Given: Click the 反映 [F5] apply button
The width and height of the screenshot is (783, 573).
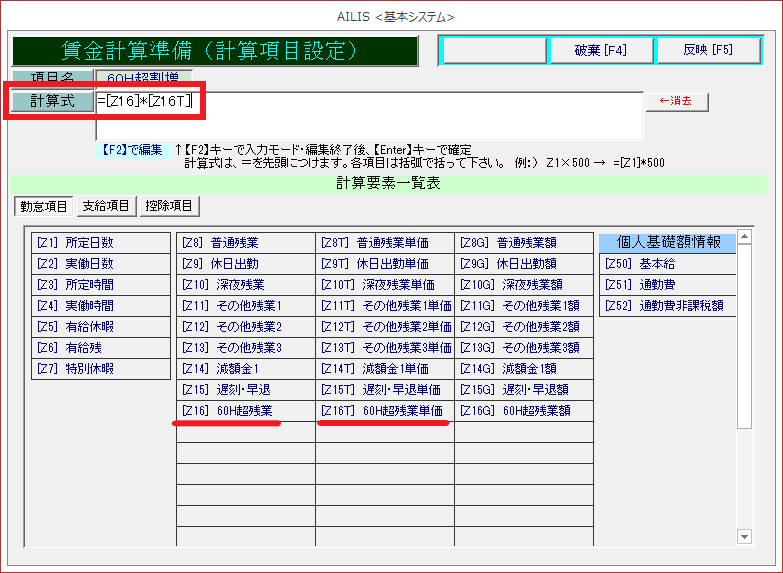Looking at the screenshot, I should click(x=708, y=50).
